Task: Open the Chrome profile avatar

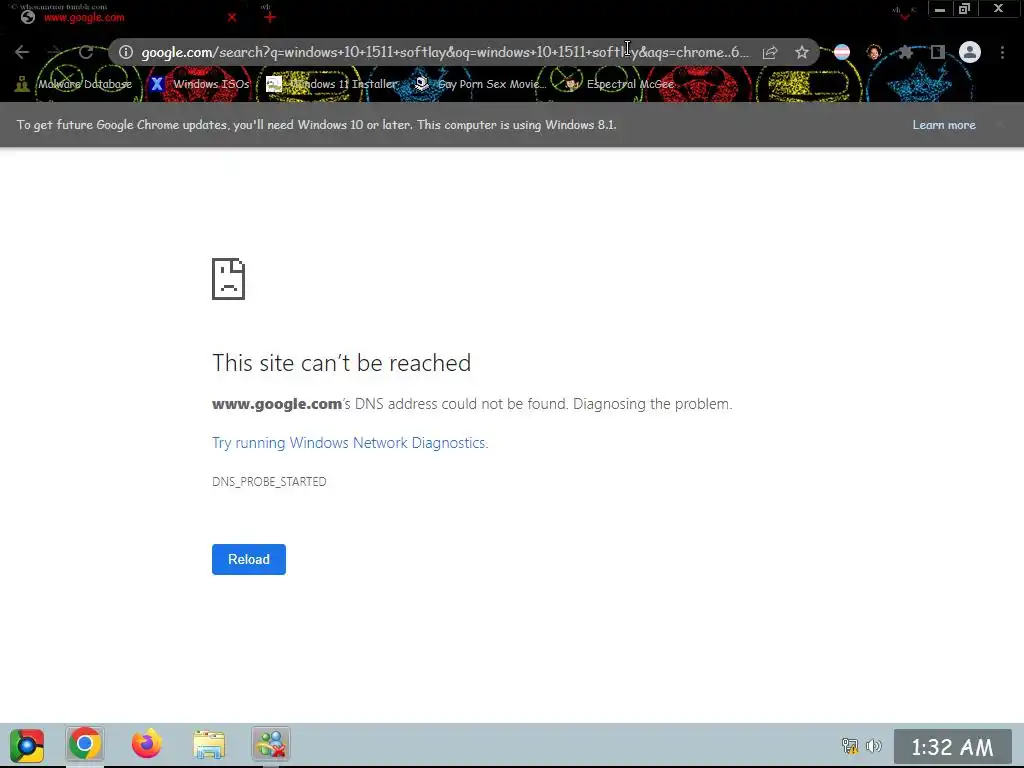Action: point(970,52)
